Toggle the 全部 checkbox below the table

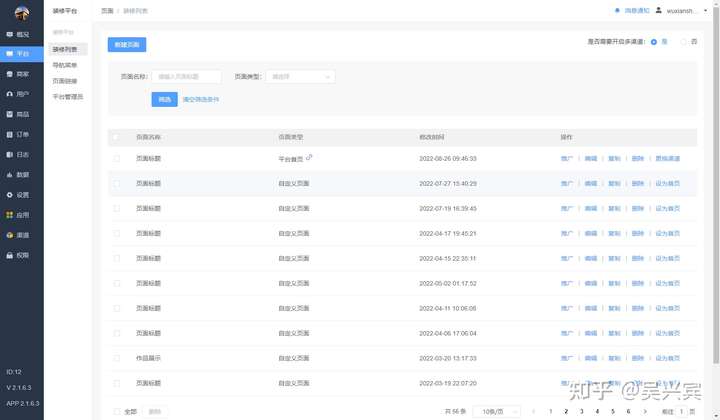117,412
